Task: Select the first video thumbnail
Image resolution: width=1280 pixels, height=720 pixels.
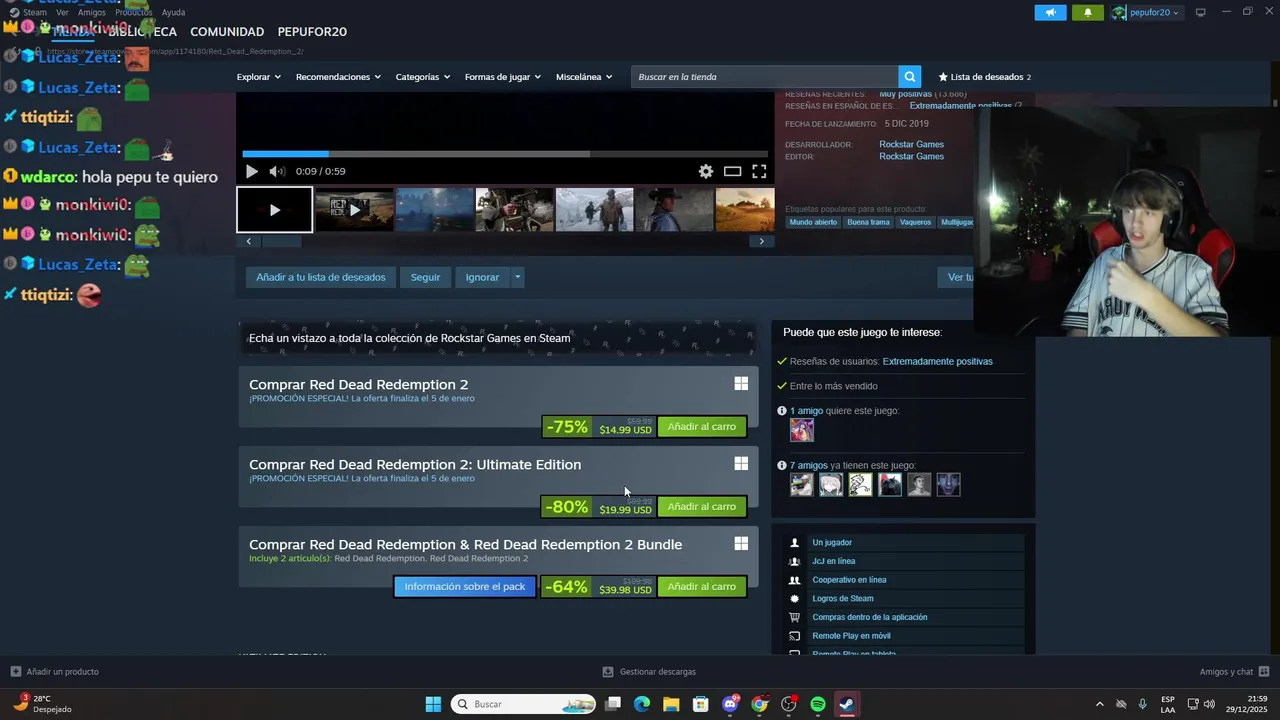Action: 274,210
